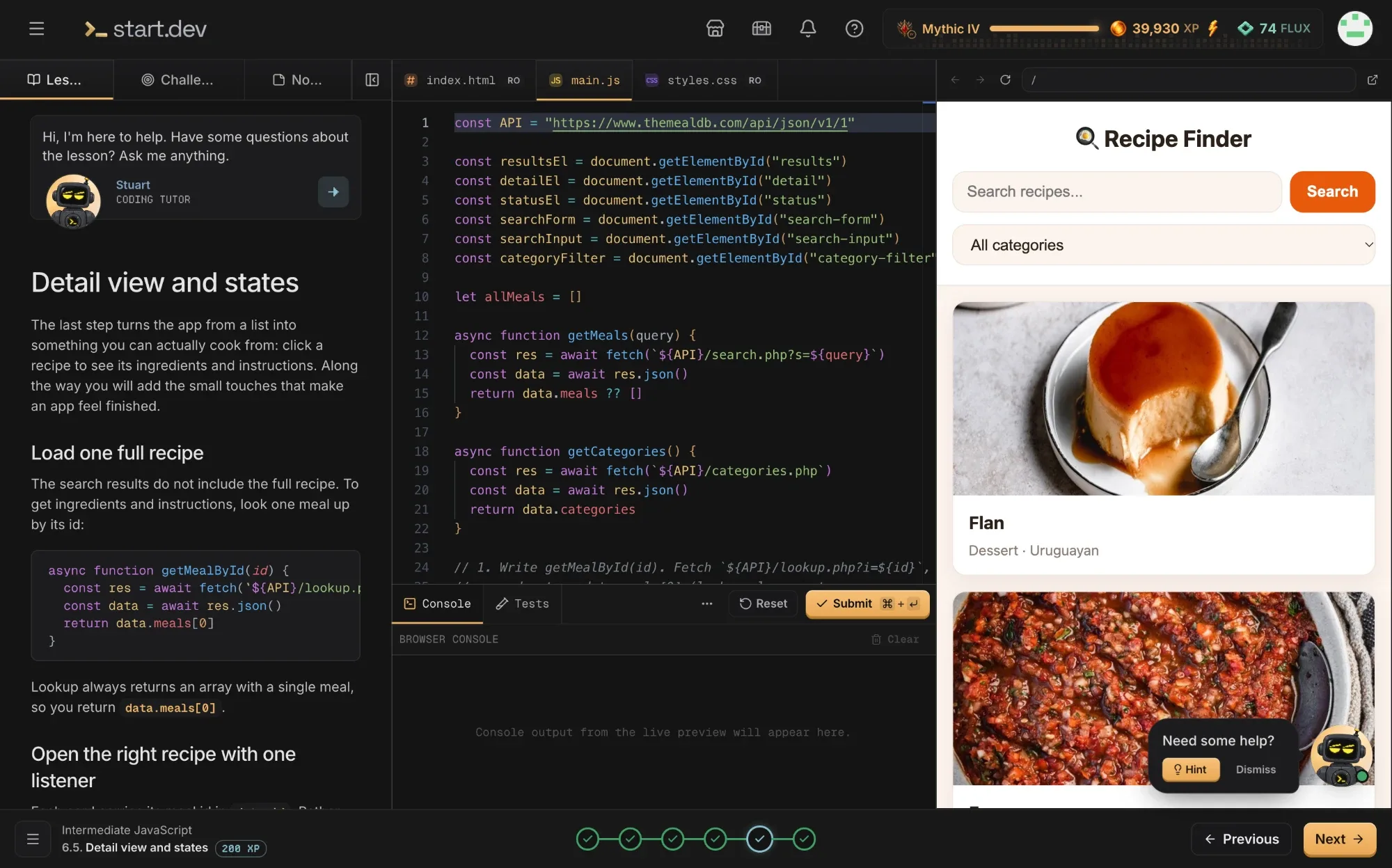This screenshot has width=1392, height=868.
Task: Jump to fourth lesson progress step
Action: pos(715,839)
